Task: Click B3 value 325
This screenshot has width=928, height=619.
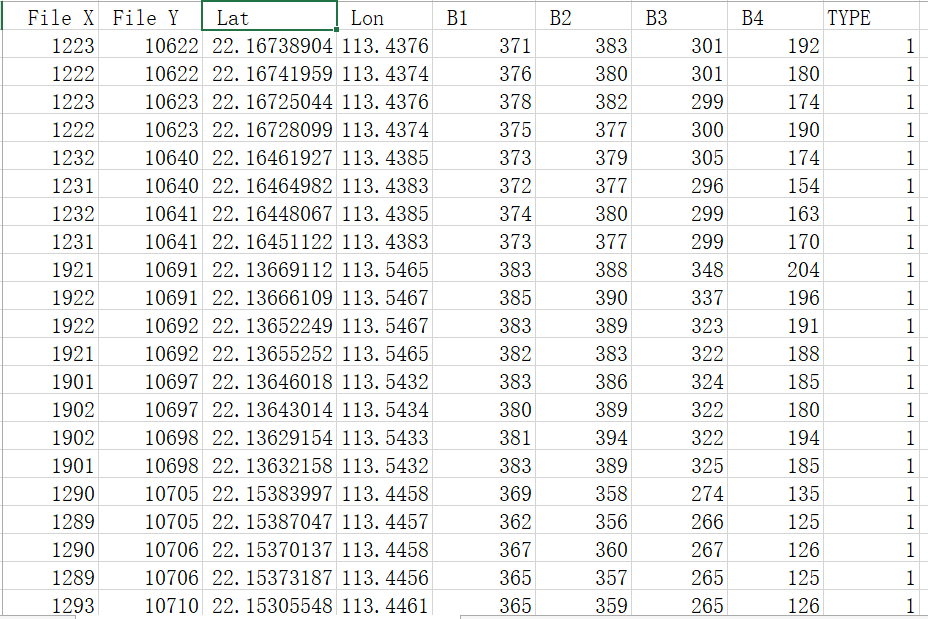Action: pos(679,465)
